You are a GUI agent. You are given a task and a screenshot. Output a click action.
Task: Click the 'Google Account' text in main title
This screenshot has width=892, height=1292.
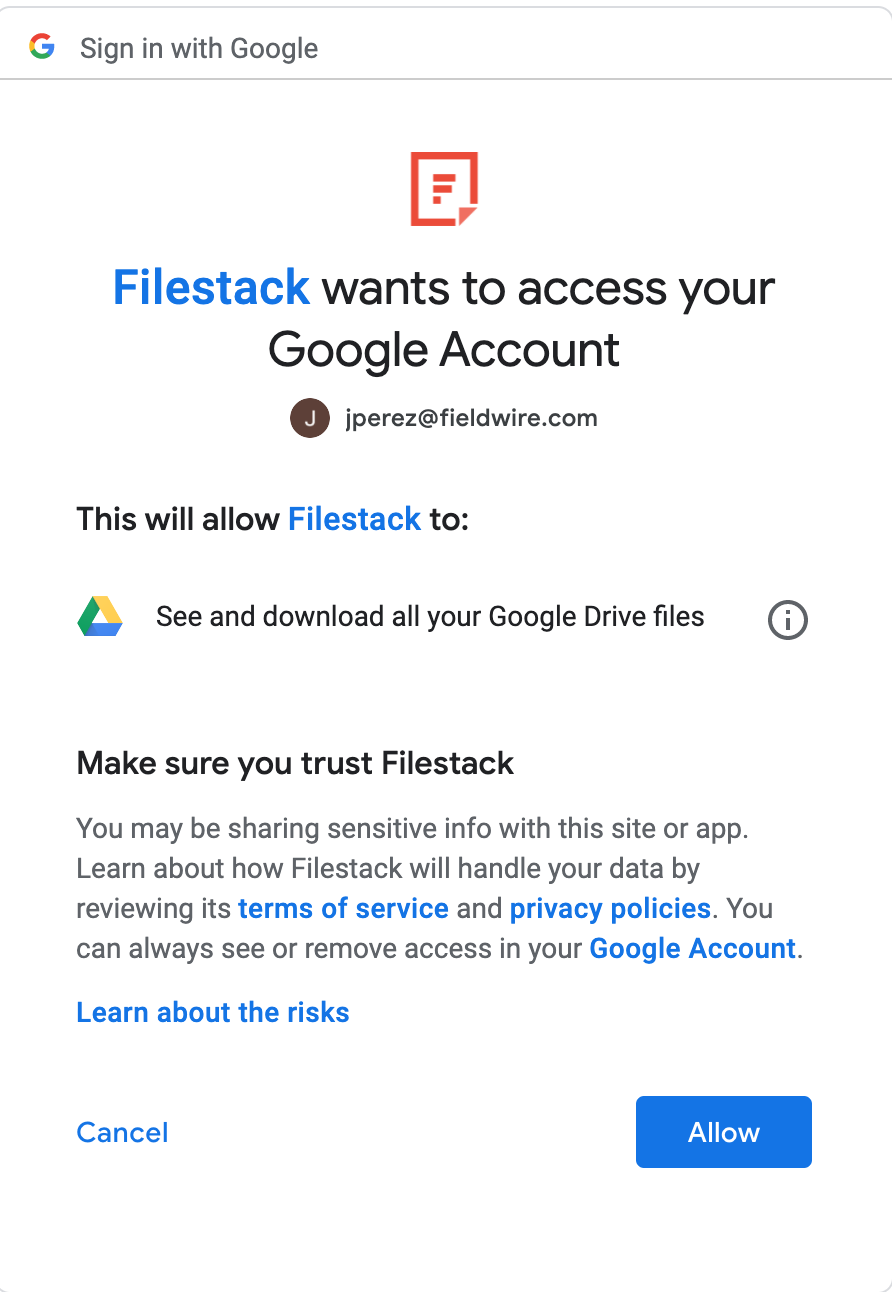[x=444, y=350]
